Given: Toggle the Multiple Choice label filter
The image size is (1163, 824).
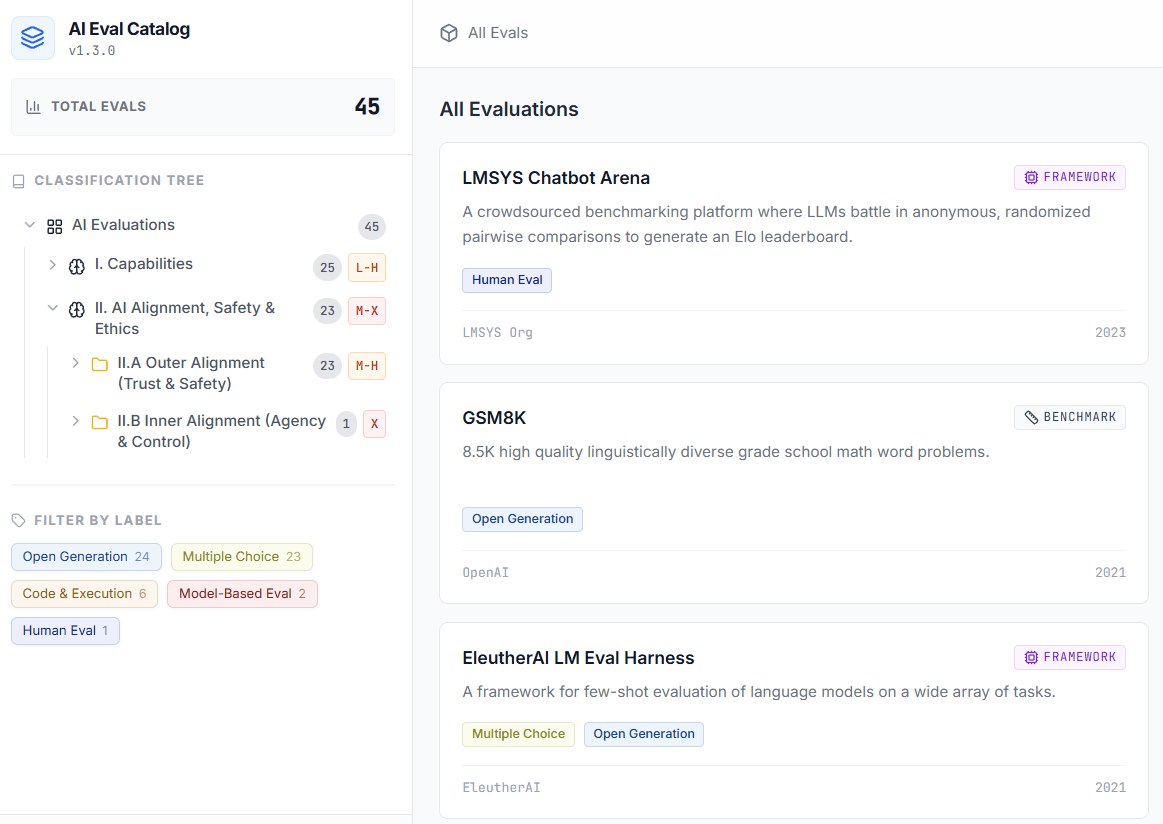Looking at the screenshot, I should [x=241, y=557].
